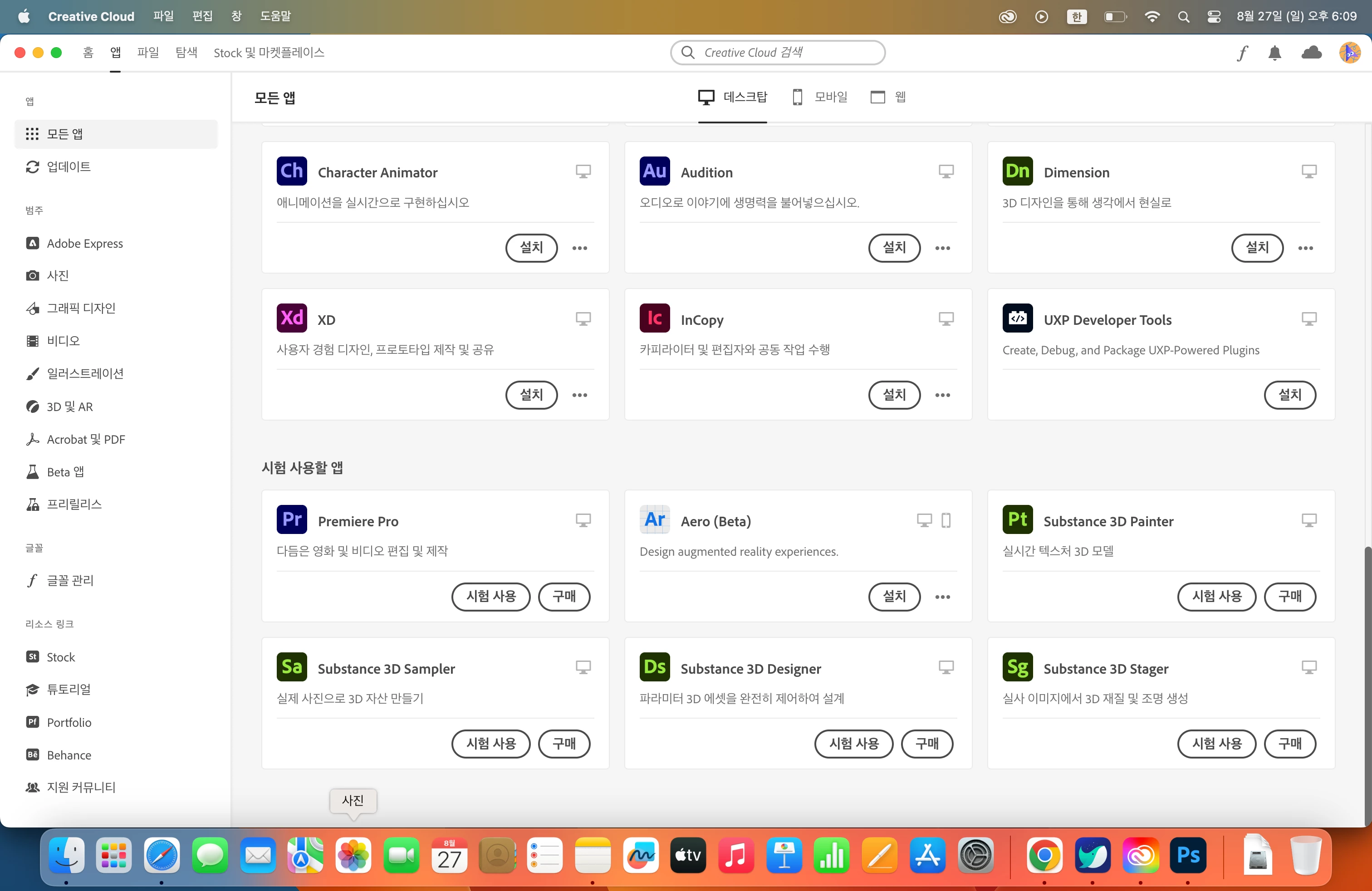Select Adobe Express in the sidebar
Viewport: 1372px width, 891px height.
click(x=85, y=243)
